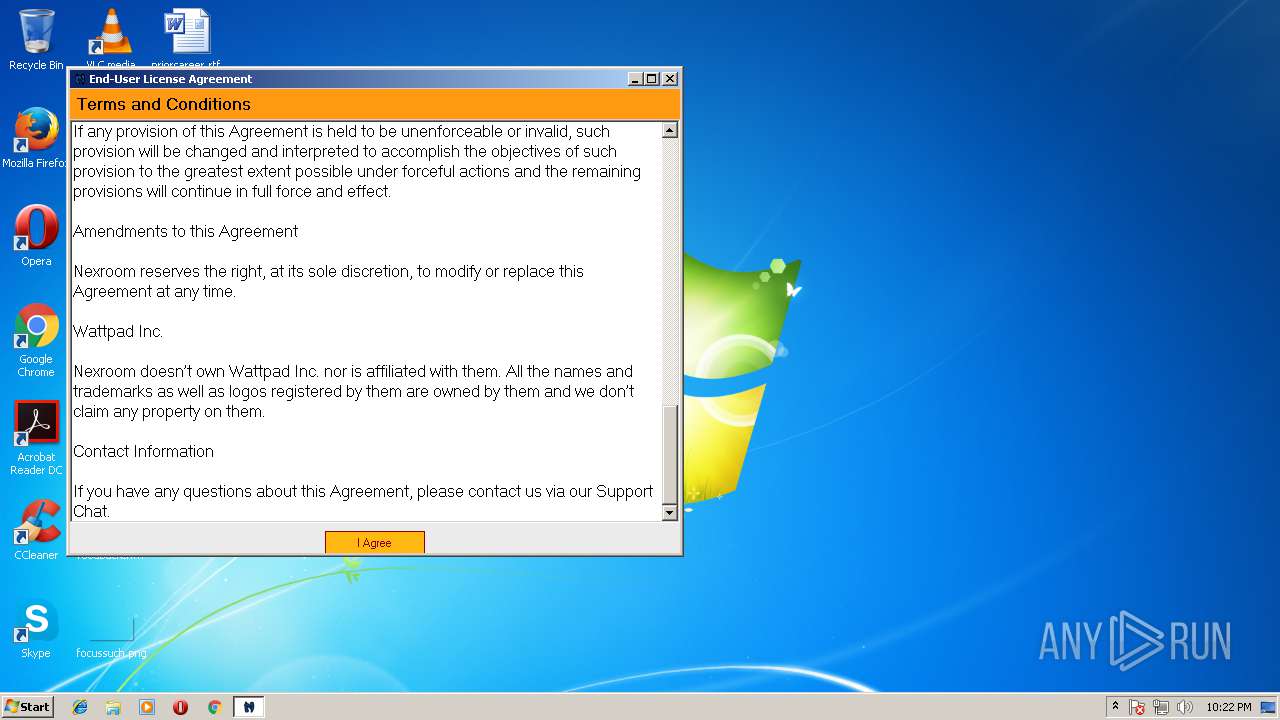1280x720 pixels.
Task: Select the Google Chrome desktop icon
Action: tap(36, 340)
